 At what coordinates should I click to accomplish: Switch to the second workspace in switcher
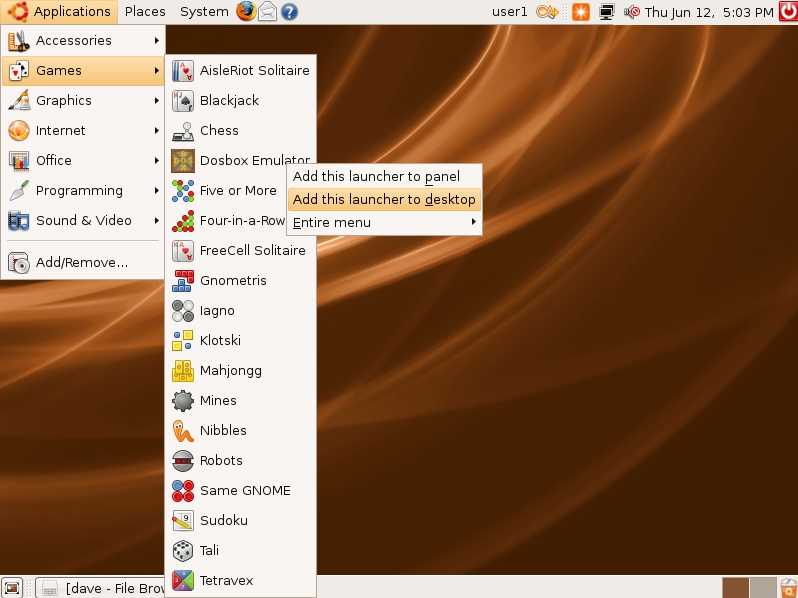coord(762,588)
